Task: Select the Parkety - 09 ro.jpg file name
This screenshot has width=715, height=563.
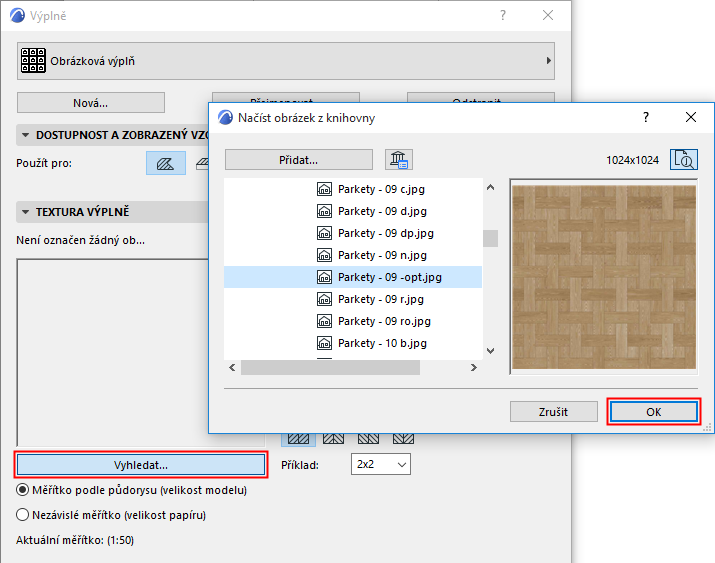Action: (x=384, y=321)
